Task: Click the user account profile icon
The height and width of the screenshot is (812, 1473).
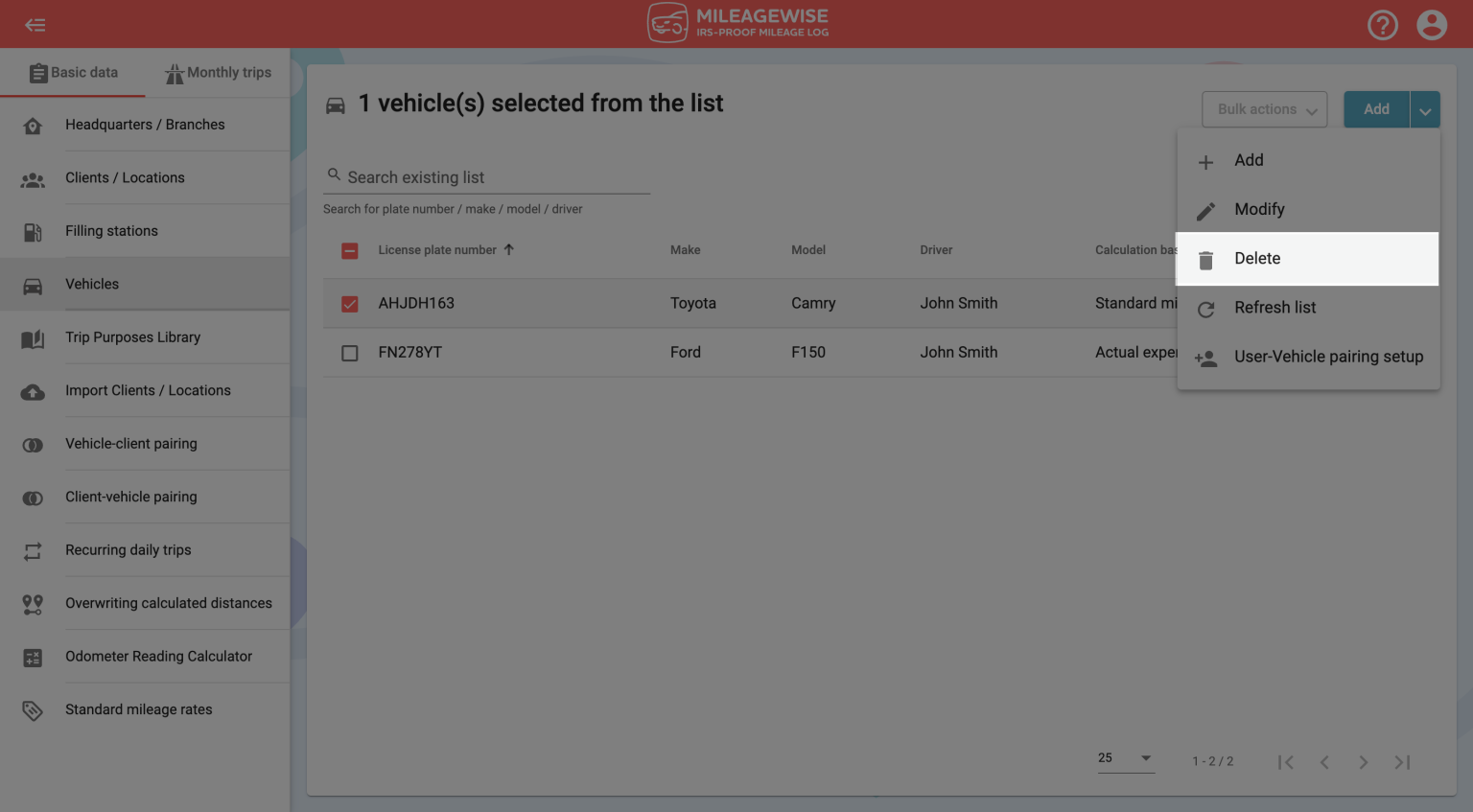Action: [1432, 25]
